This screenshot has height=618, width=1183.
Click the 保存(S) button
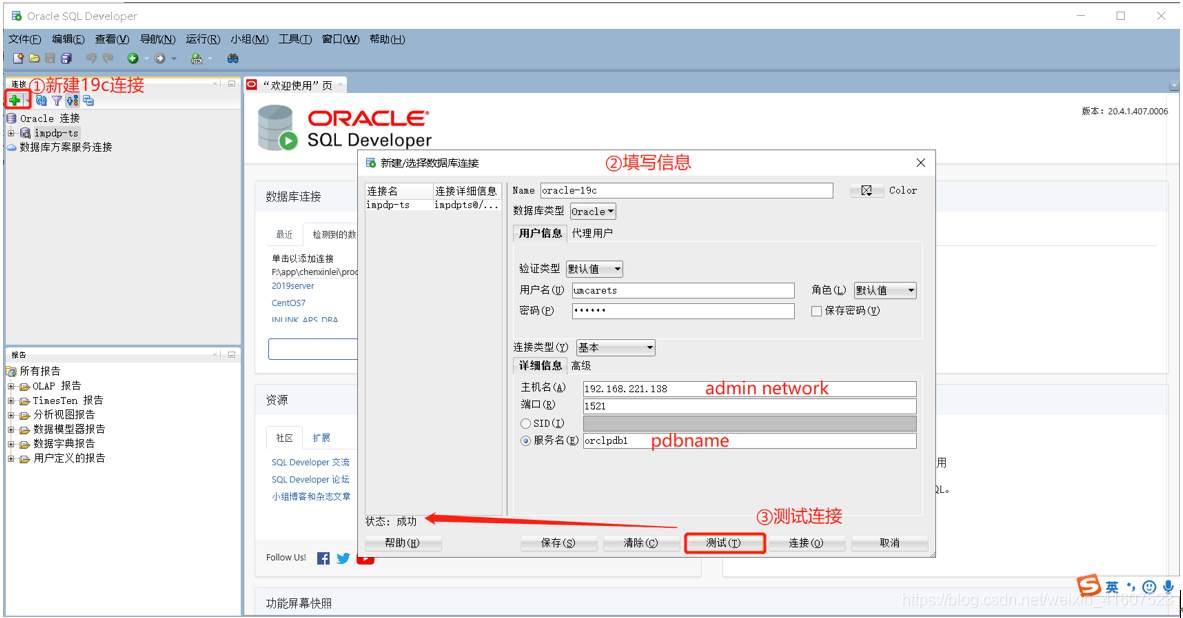pos(558,543)
